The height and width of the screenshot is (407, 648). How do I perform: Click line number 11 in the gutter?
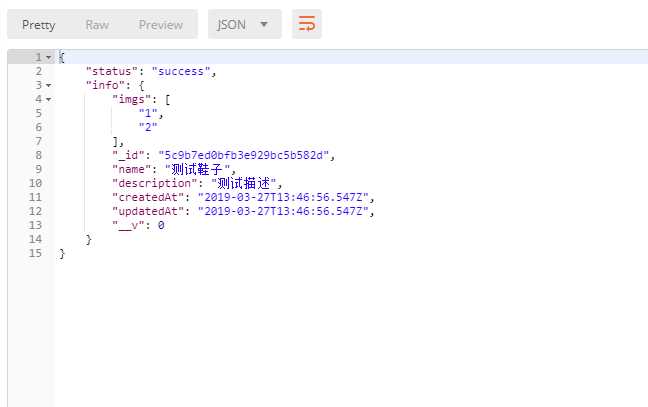tap(35, 198)
